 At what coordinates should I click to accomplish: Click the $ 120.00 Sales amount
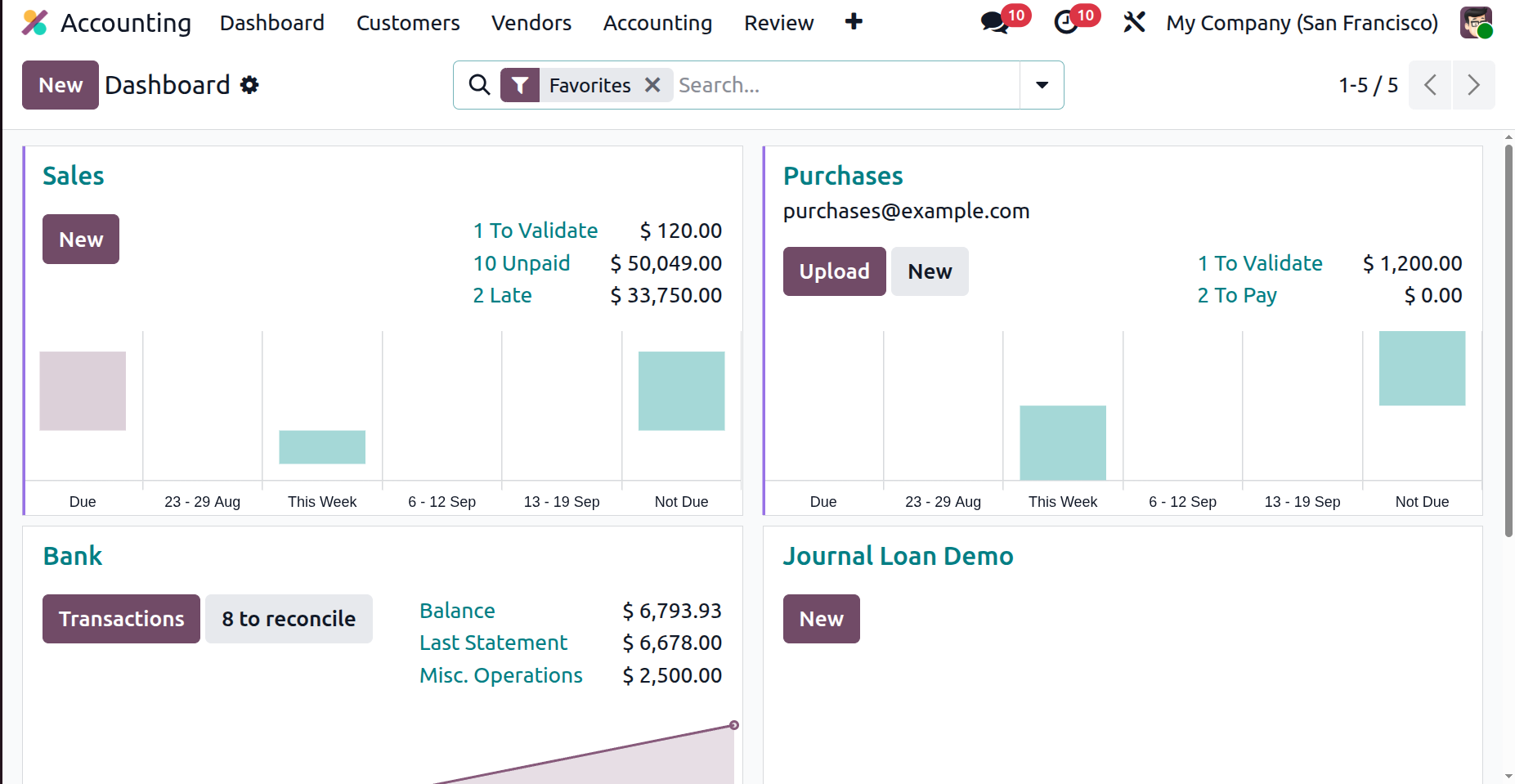[680, 231]
